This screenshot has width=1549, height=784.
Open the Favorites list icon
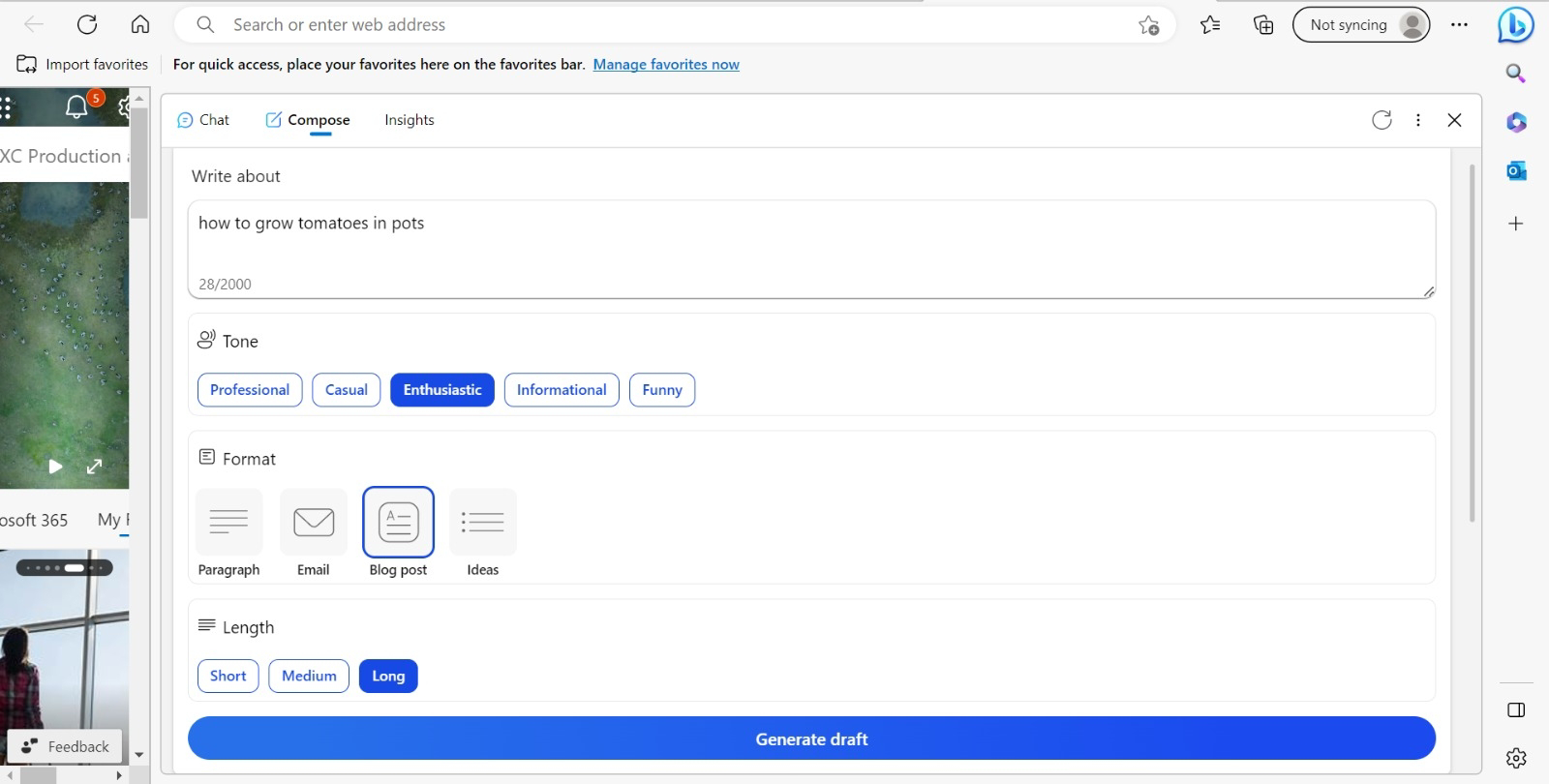point(1210,25)
